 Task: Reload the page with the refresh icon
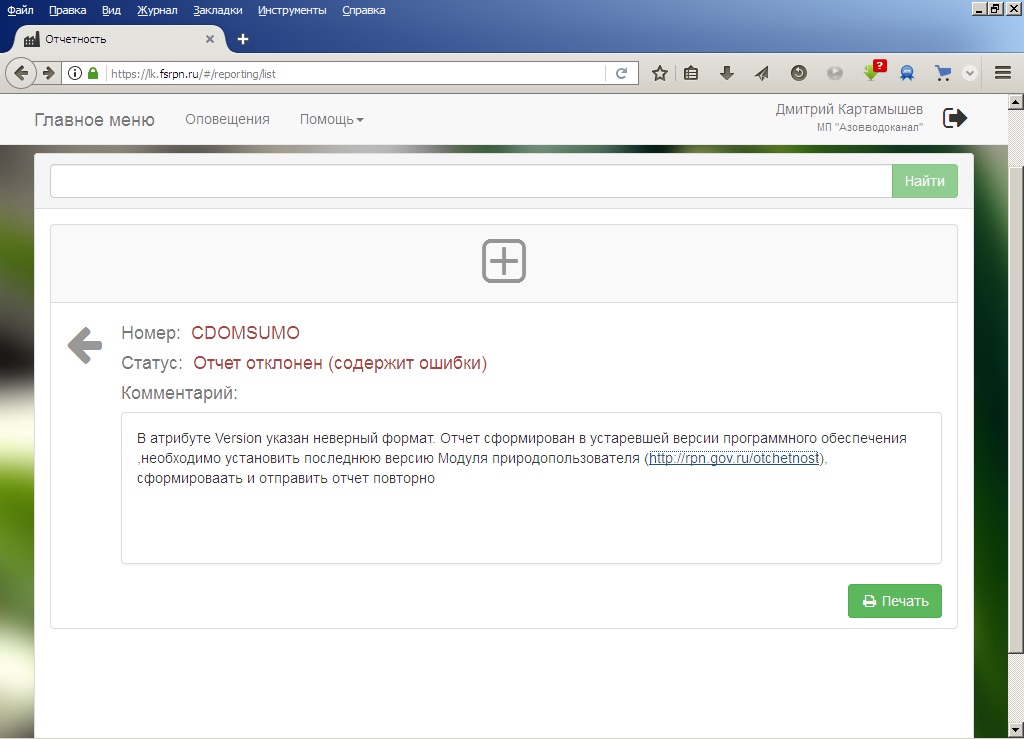621,73
